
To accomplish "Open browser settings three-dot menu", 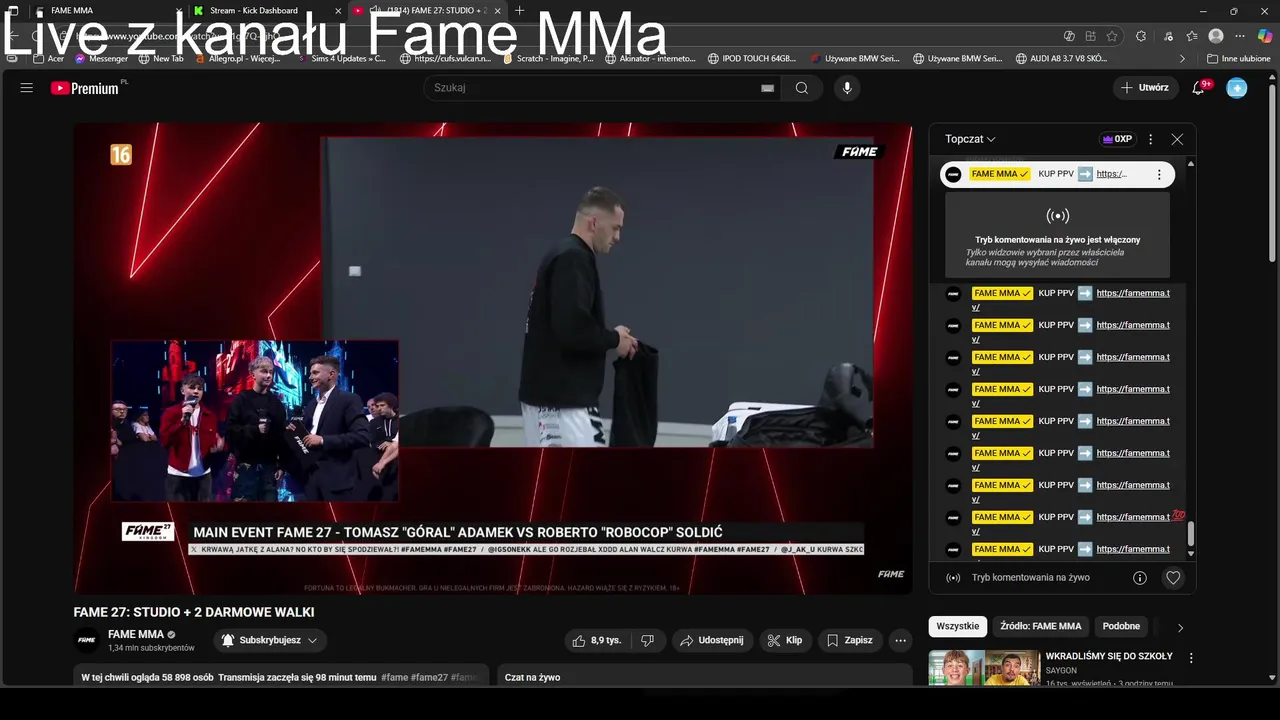I will [1240, 36].
